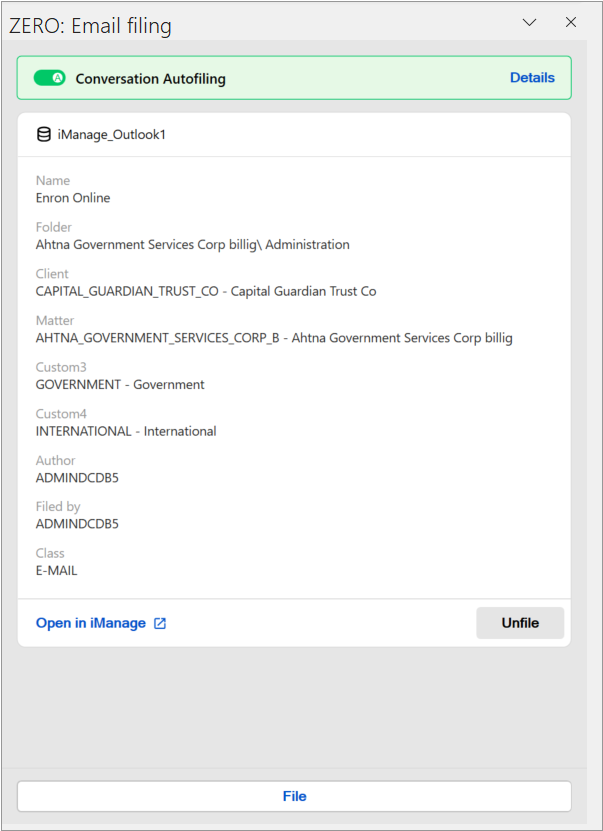Click the Custom3 field label

61,367
